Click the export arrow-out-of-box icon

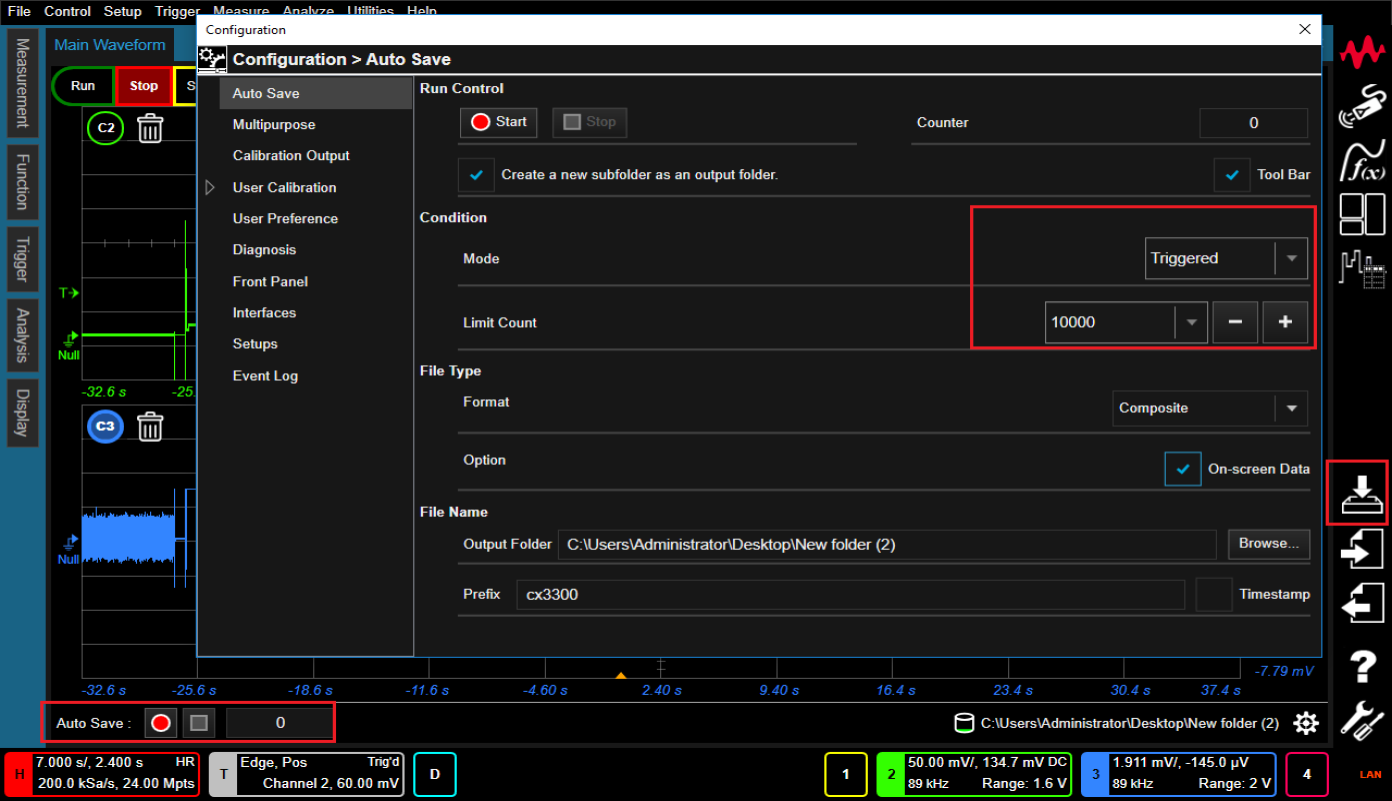pyautogui.click(x=1362, y=603)
